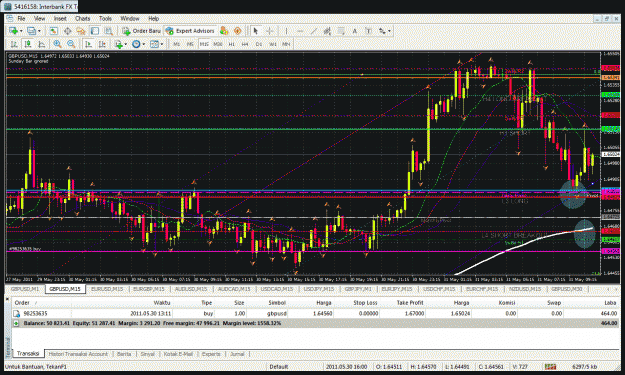
Task: Open the Charts menu
Action: point(83,18)
